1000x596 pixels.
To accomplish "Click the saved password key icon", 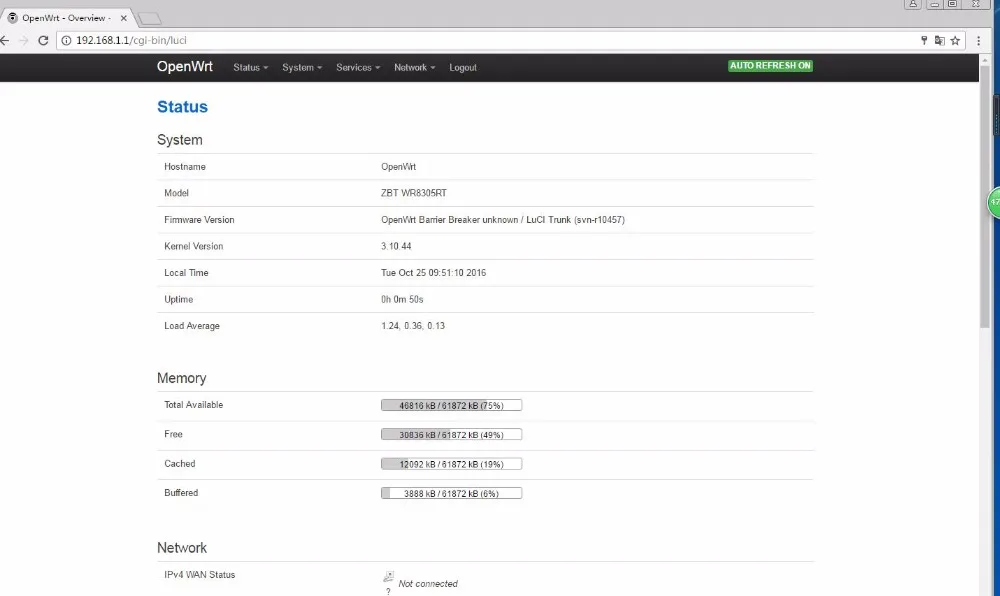I will (923, 40).
